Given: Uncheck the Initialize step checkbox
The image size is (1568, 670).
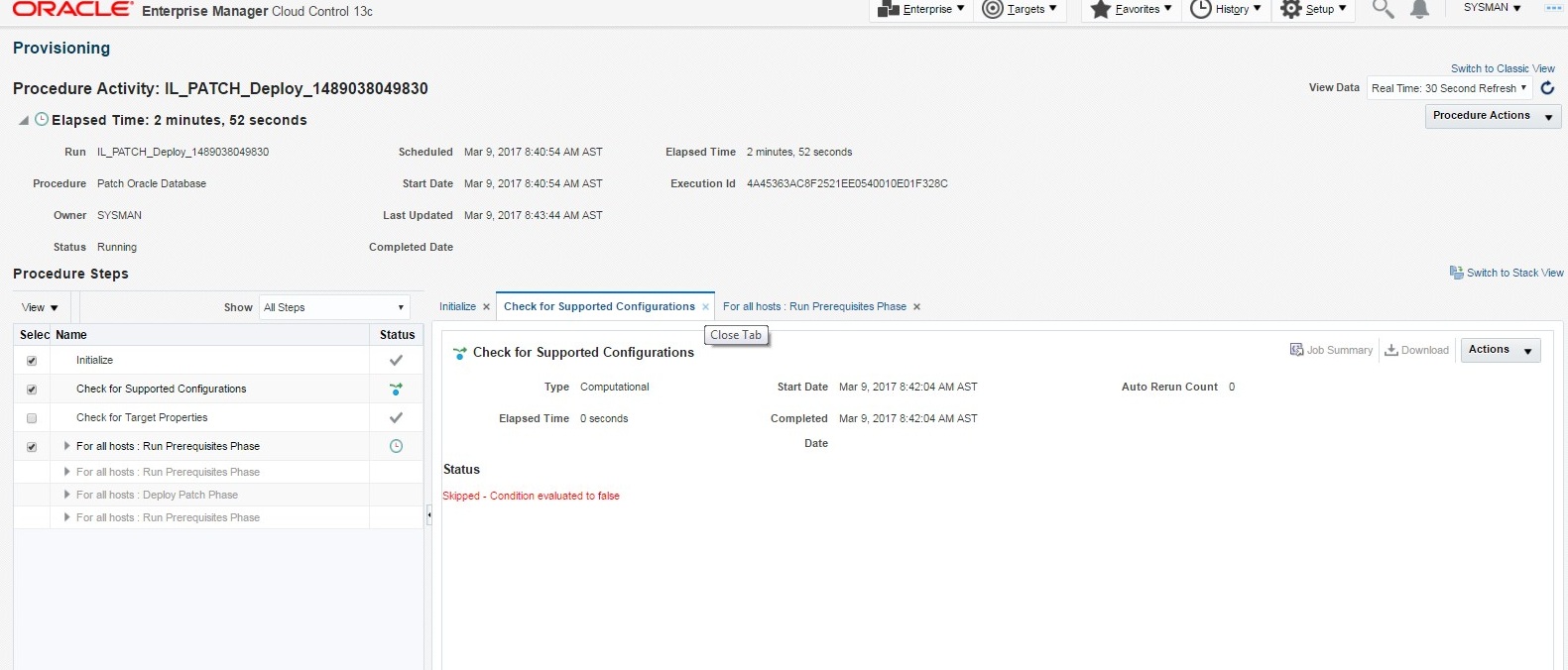Looking at the screenshot, I should tap(32, 361).
